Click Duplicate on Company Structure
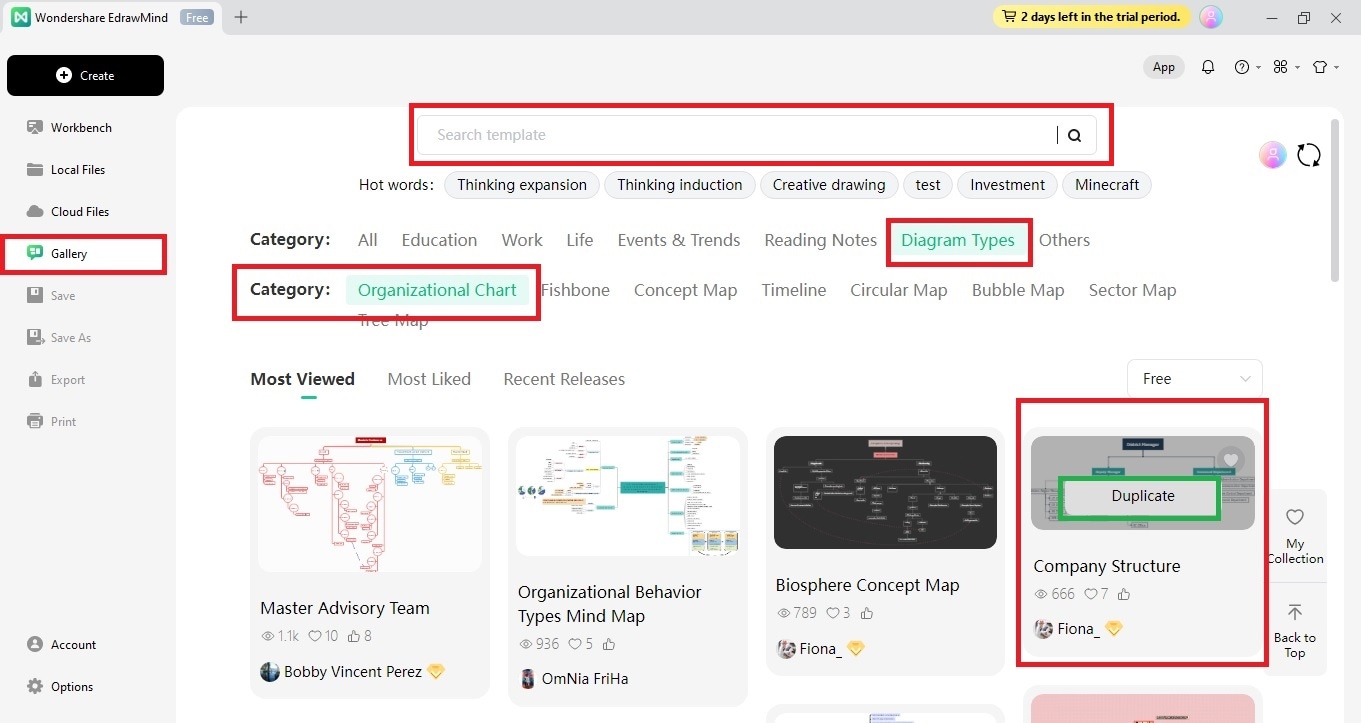Image resolution: width=1361 pixels, height=723 pixels. (1143, 496)
